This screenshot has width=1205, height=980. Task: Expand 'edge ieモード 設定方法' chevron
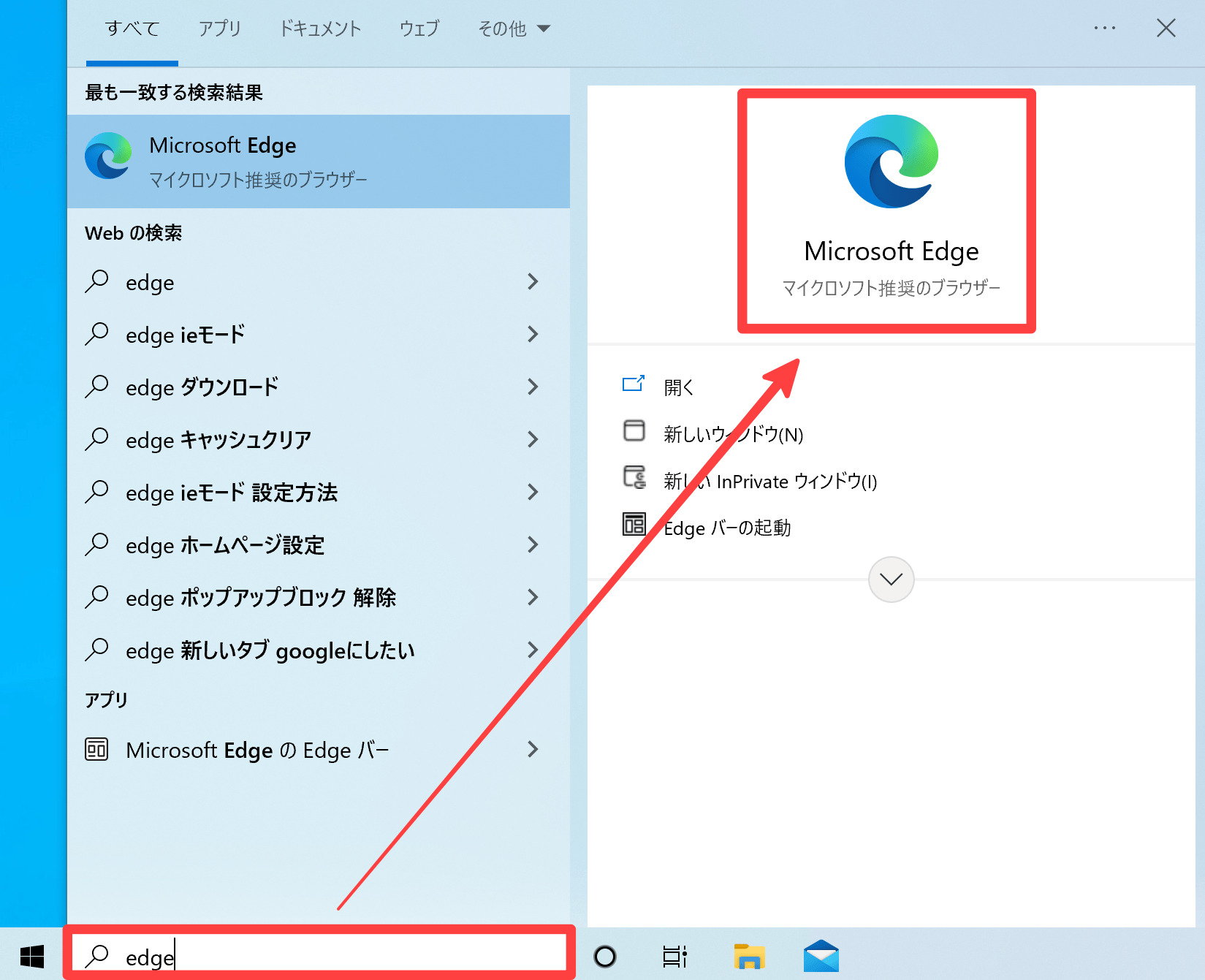pyautogui.click(x=533, y=492)
